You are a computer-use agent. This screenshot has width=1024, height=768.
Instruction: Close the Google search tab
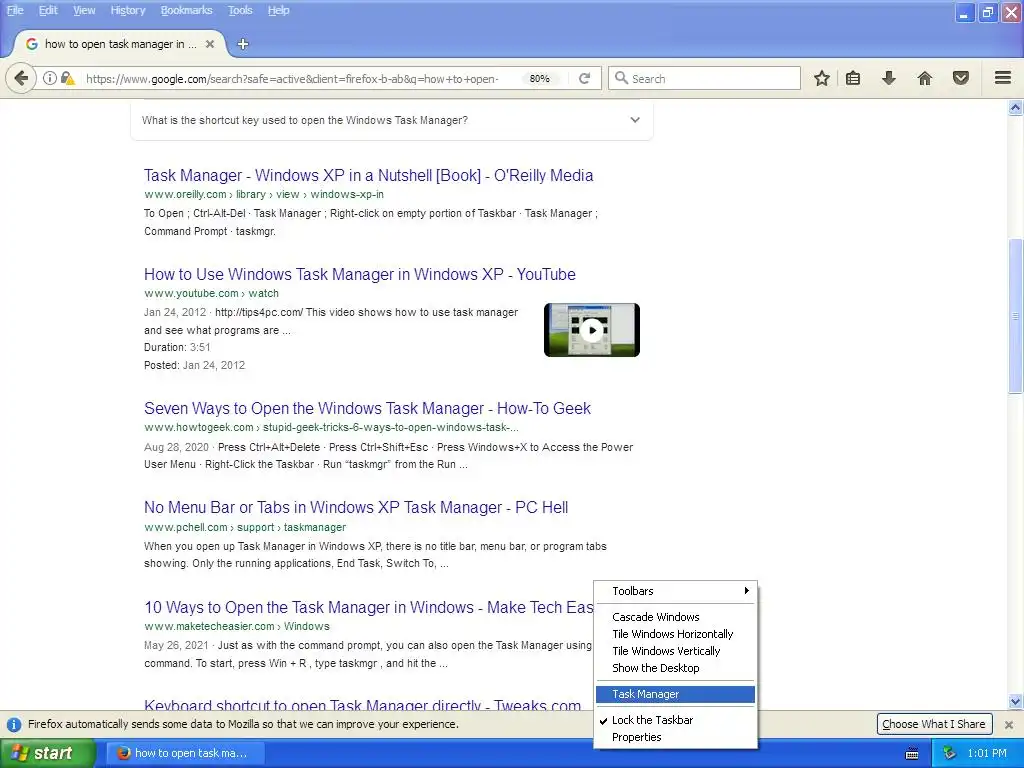[x=210, y=44]
